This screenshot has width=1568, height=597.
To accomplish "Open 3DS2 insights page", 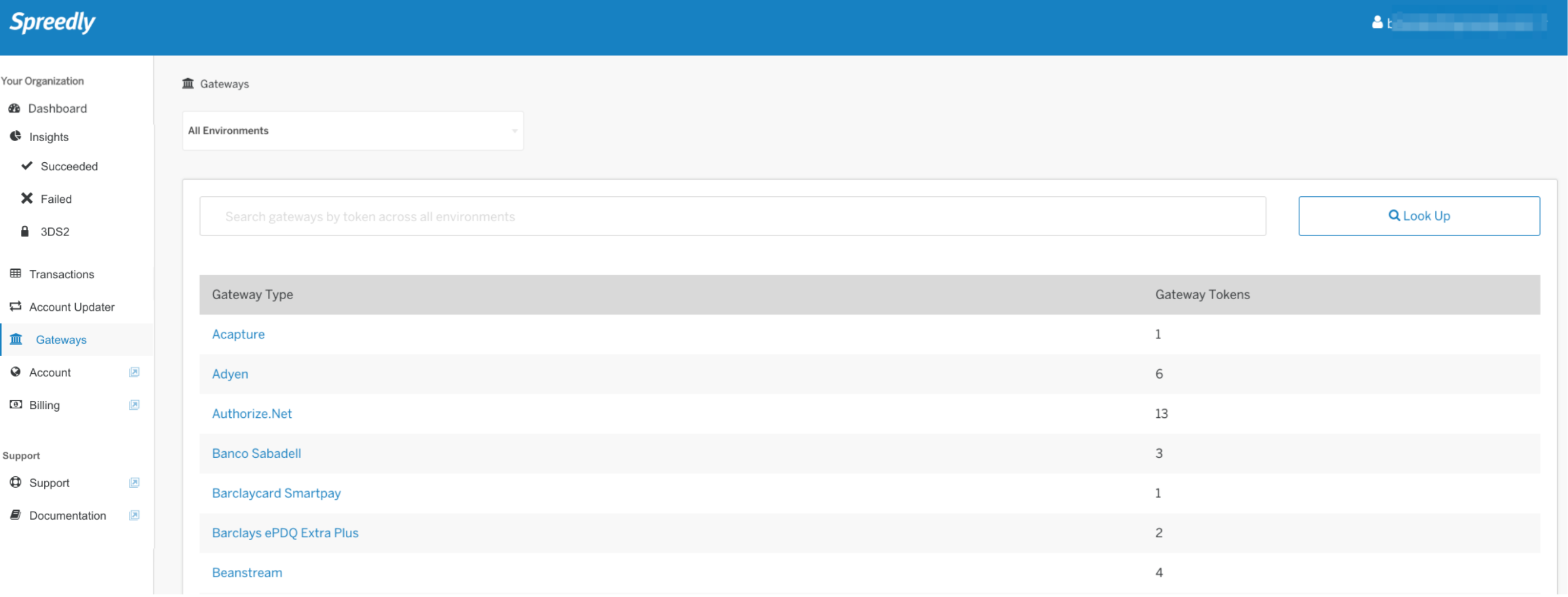I will click(x=55, y=231).
